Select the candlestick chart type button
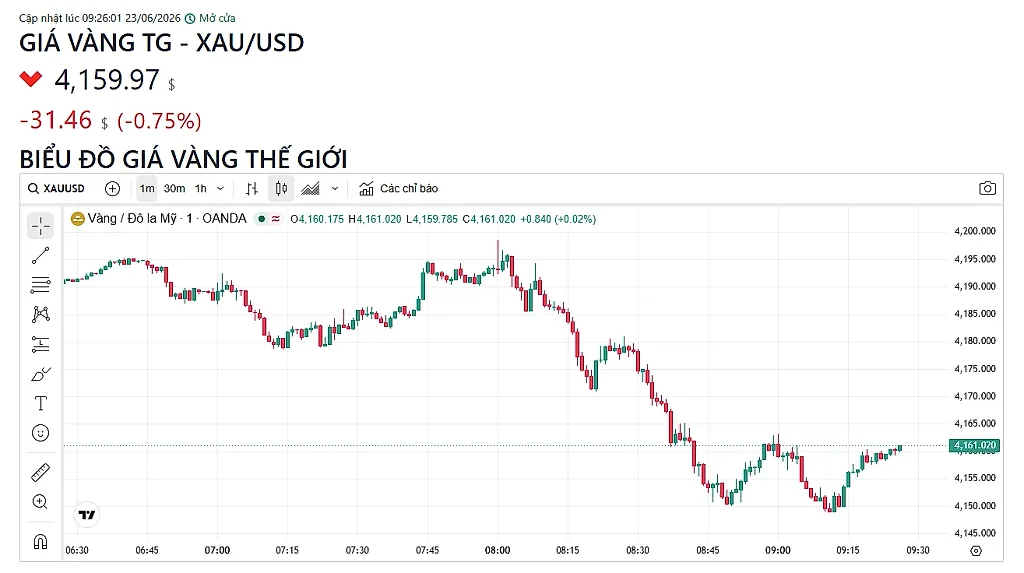The height and width of the screenshot is (573, 1024). (x=281, y=189)
